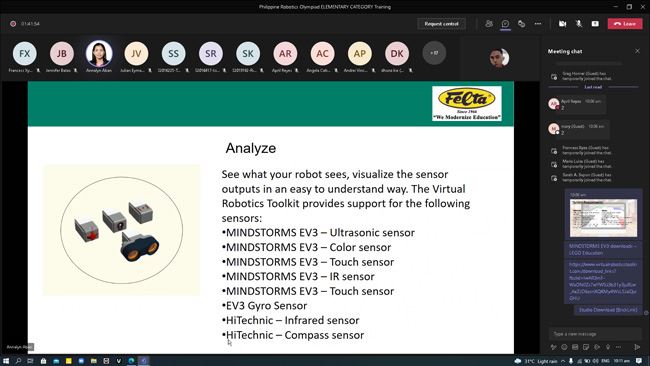Select participant avatar JB
The width and height of the screenshot is (650, 366).
pos(62,53)
